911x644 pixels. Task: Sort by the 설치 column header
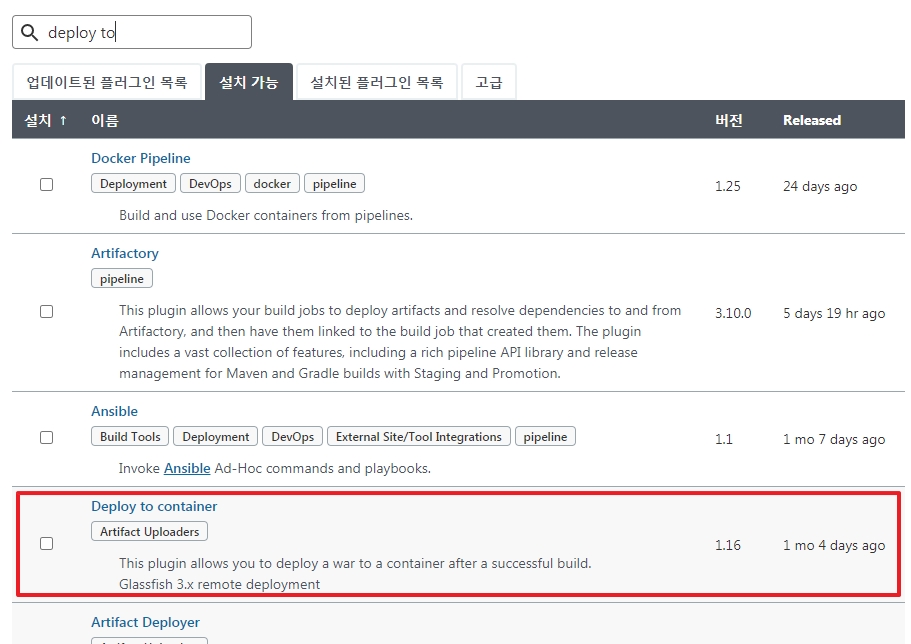[45, 120]
